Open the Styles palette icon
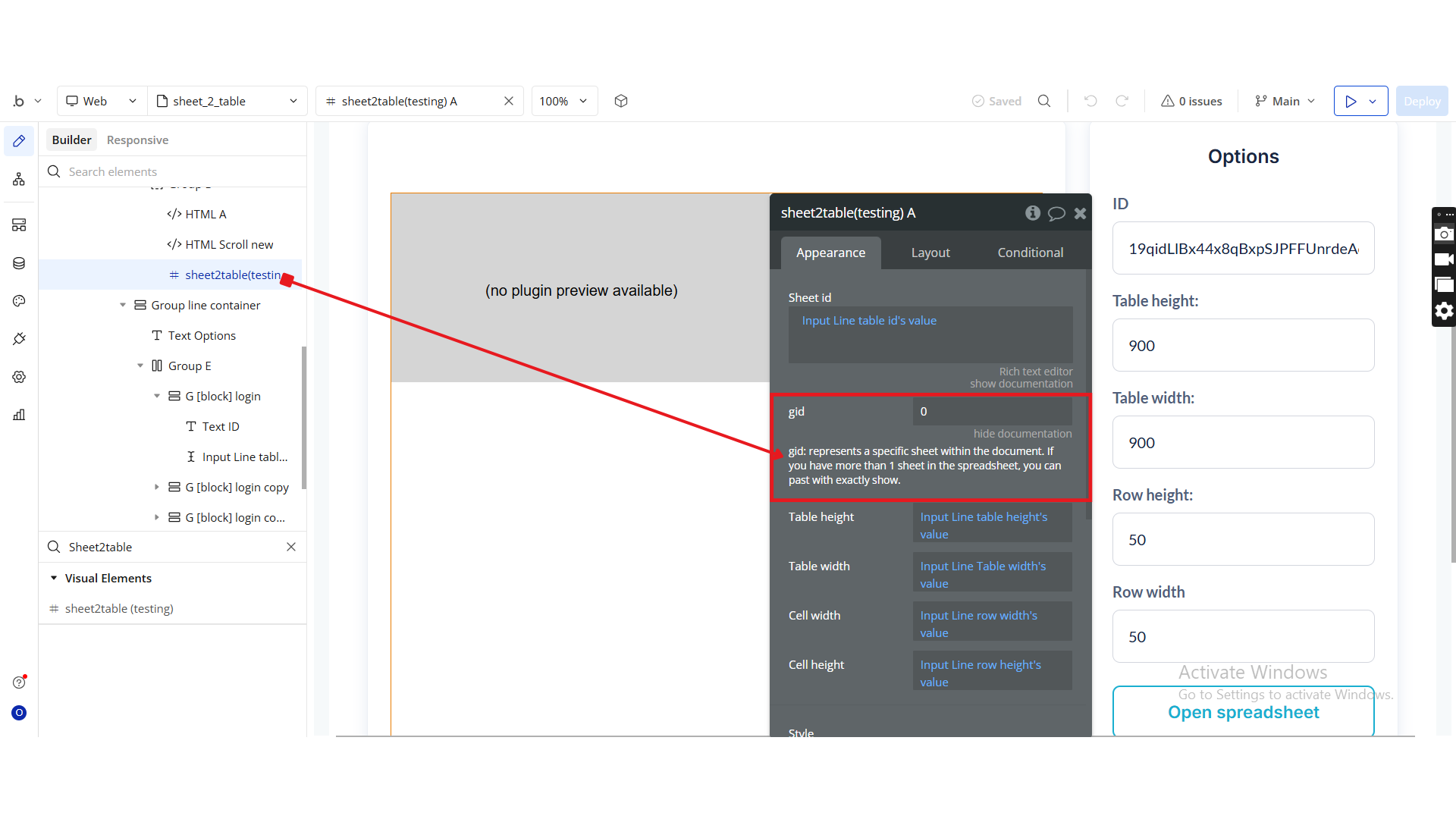1456x819 pixels. point(19,301)
